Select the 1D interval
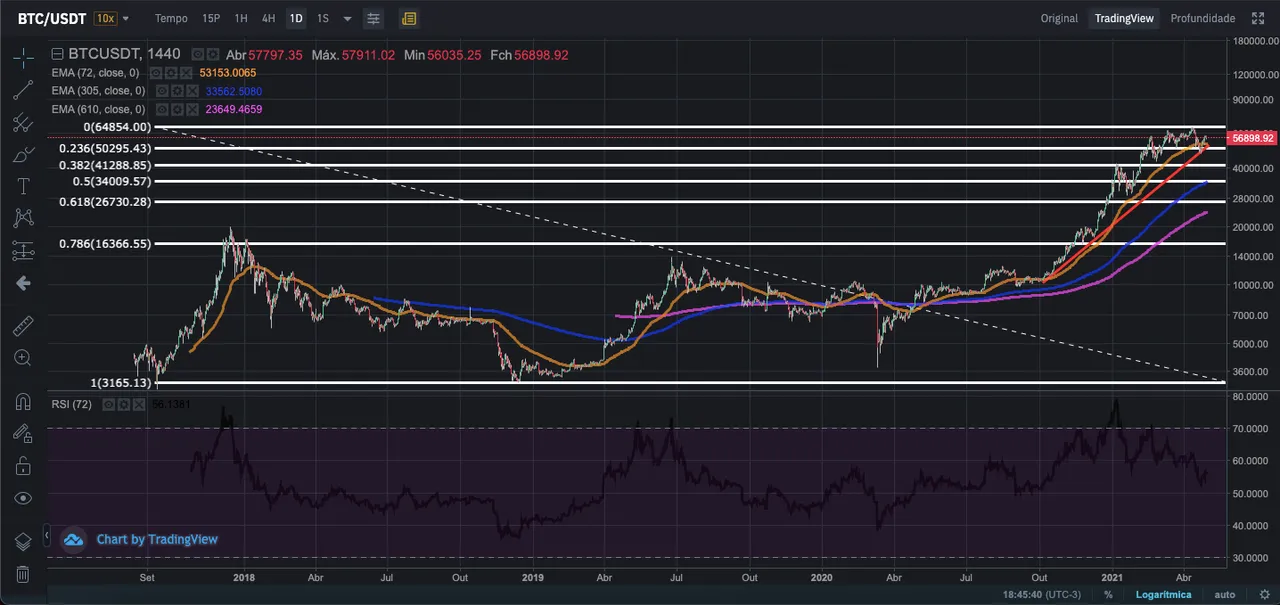This screenshot has height=605, width=1280. click(x=295, y=18)
